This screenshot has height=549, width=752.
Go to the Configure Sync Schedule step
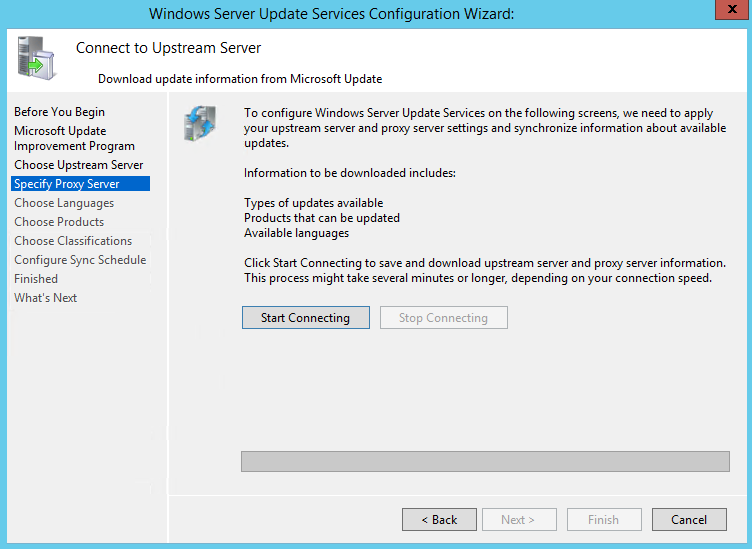click(80, 260)
